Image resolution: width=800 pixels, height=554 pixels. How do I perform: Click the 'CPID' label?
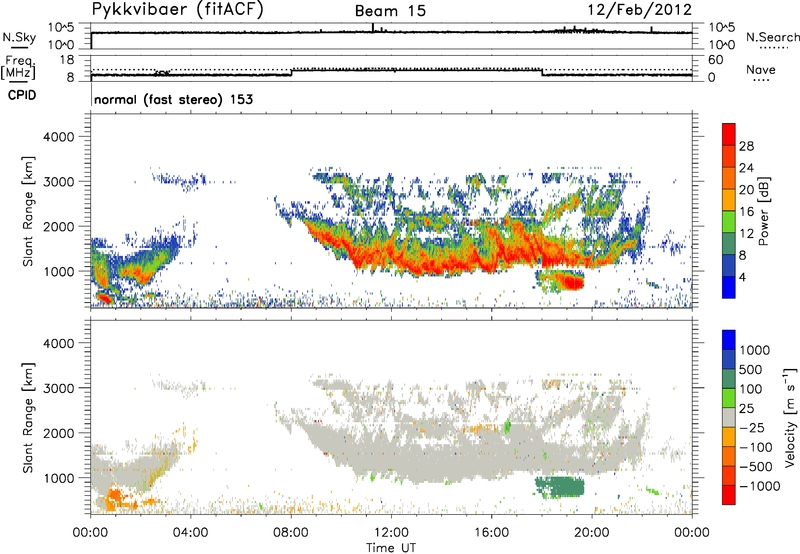22,95
